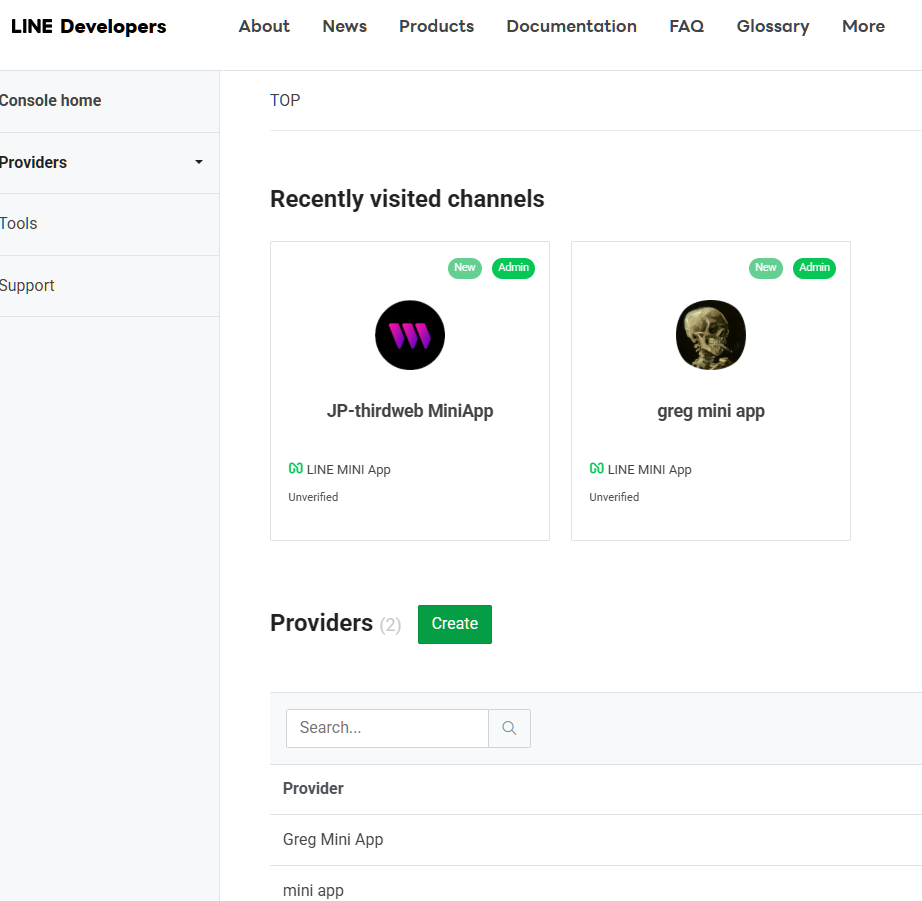Viewport: 922px width, 901px height.
Task: Click the New badge on greg mini app
Action: [766, 268]
